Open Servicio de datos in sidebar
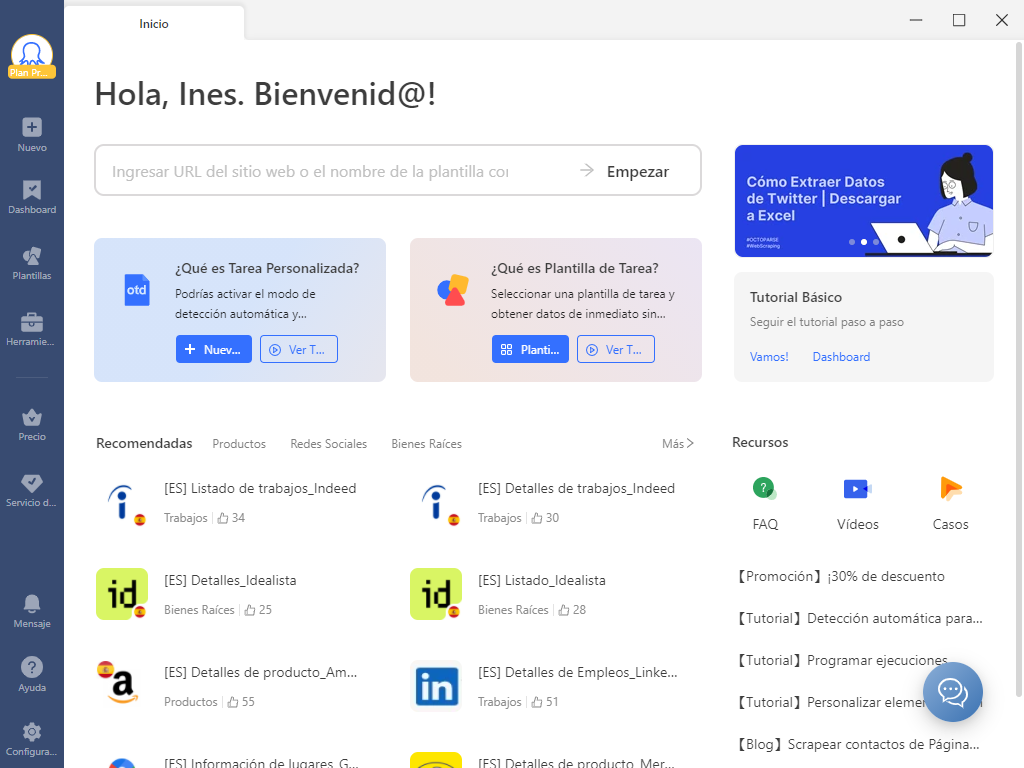The height and width of the screenshot is (768, 1024). tap(32, 490)
